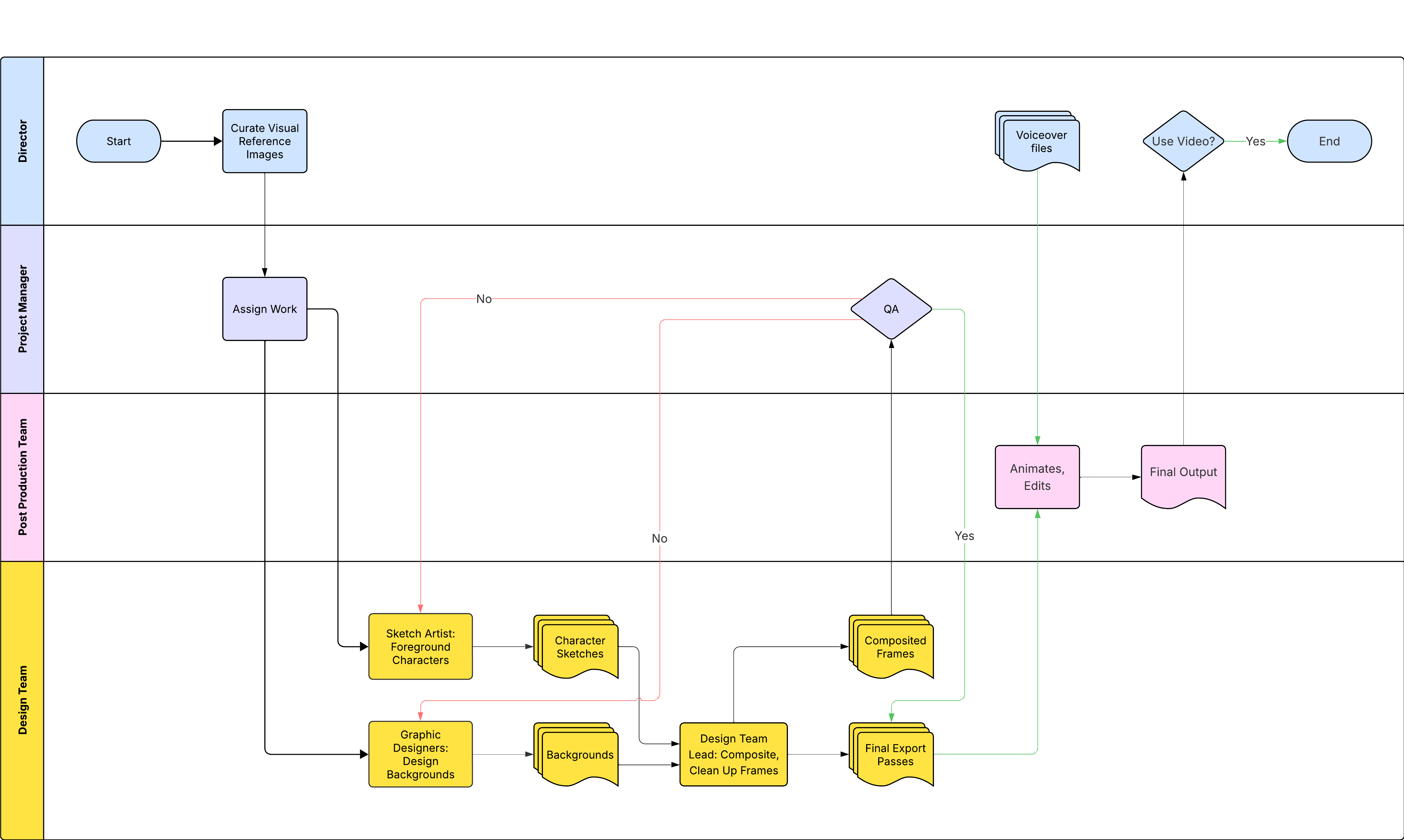
Task: Click Sketch Artist: Foreground Characters box
Action: tap(420, 646)
